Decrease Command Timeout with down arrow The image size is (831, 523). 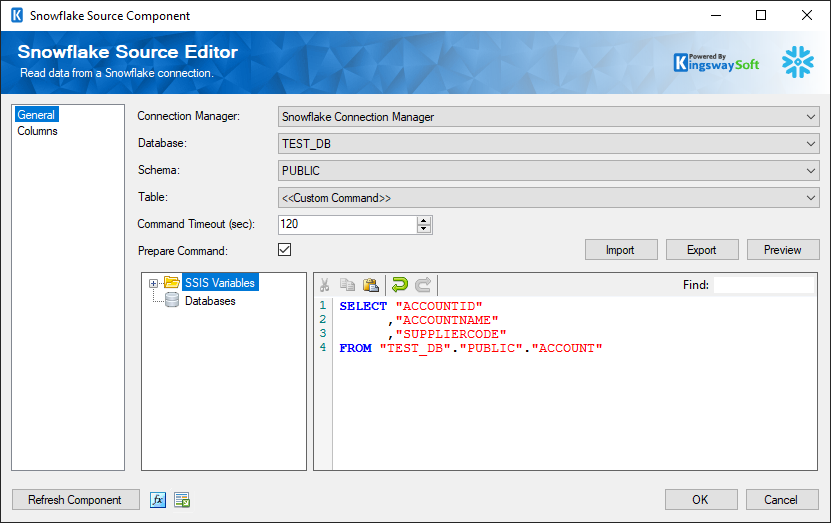(x=423, y=229)
